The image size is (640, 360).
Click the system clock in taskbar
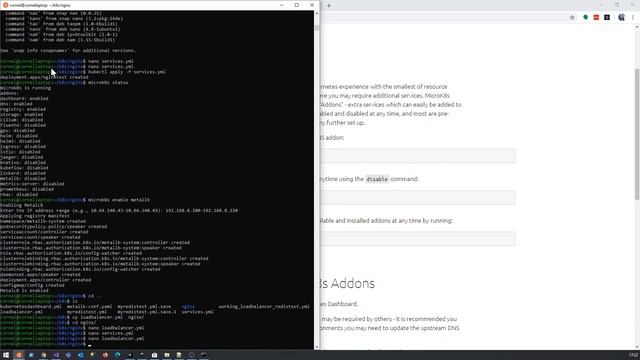[x=633, y=355]
